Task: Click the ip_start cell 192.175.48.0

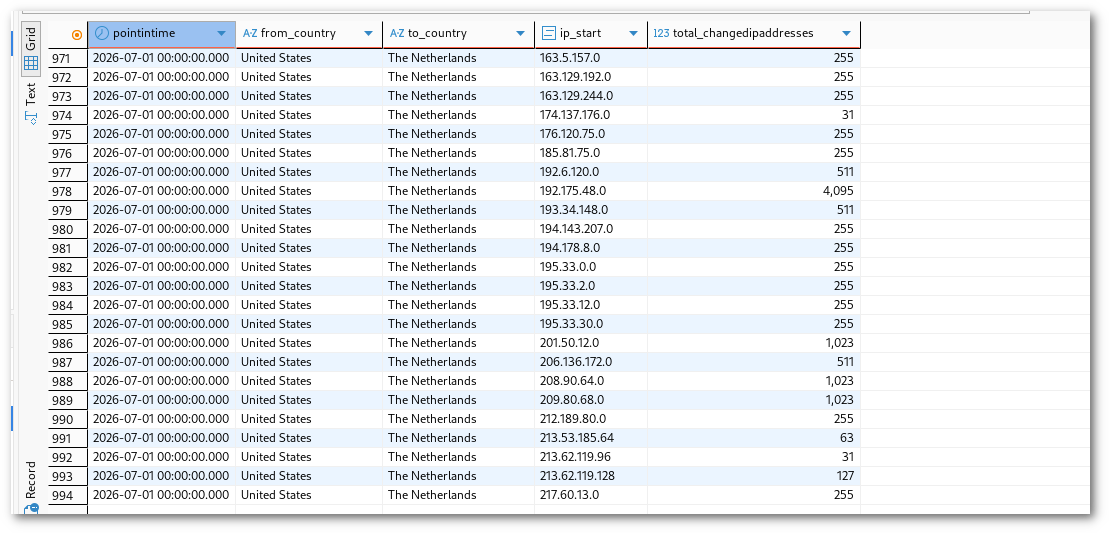Action: coord(591,191)
